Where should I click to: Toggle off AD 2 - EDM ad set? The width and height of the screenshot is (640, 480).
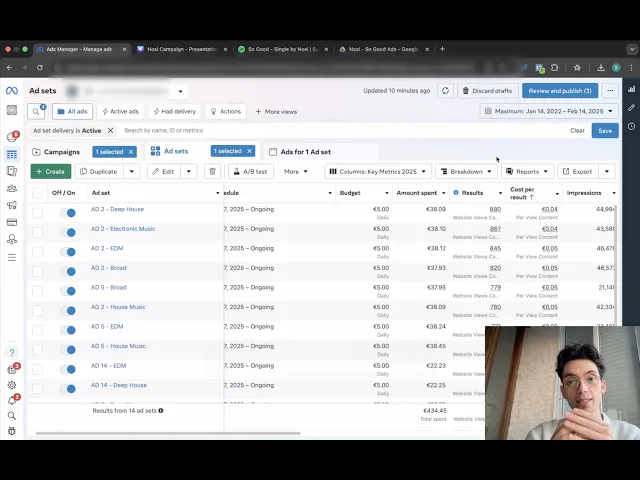click(x=68, y=252)
